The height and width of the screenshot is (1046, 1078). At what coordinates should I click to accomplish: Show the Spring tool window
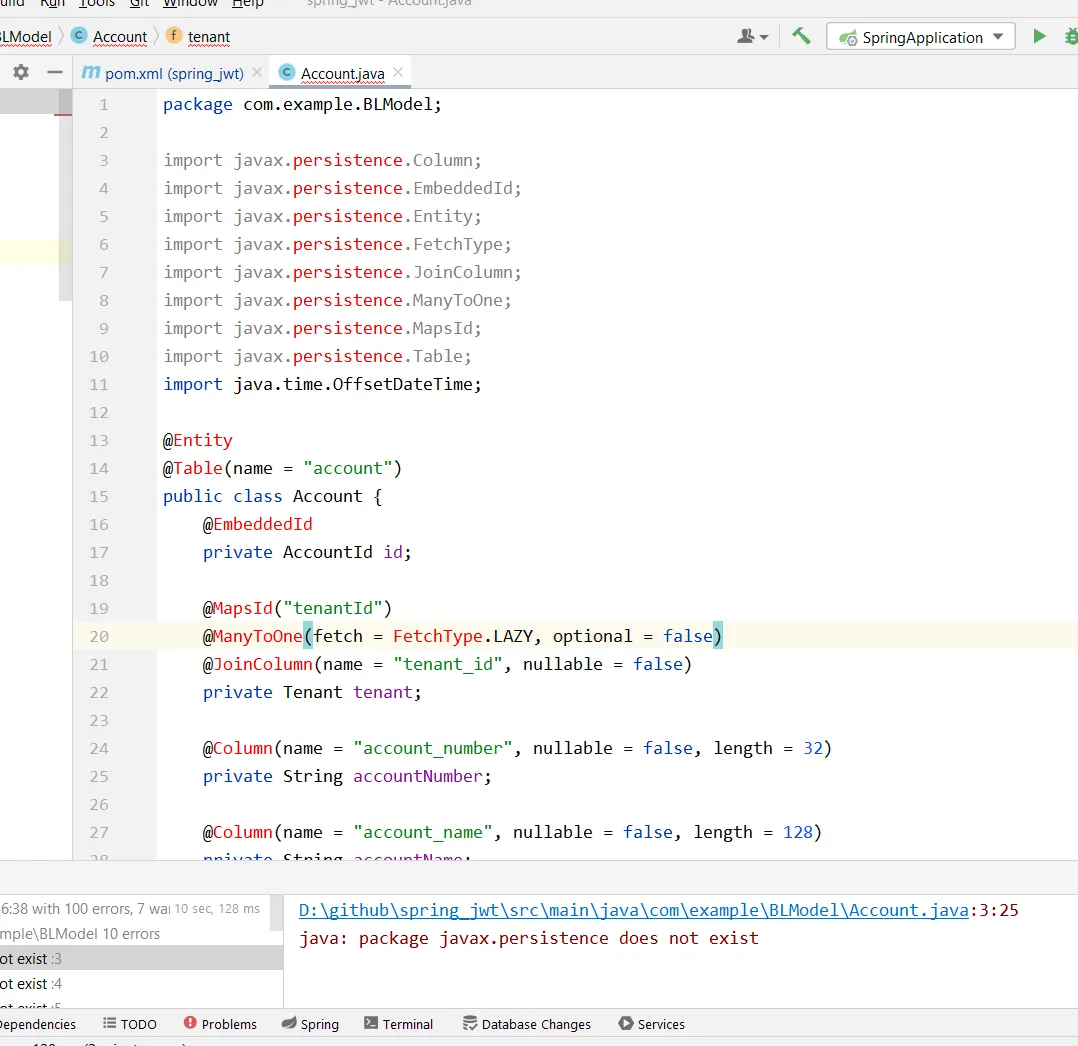click(310, 1024)
